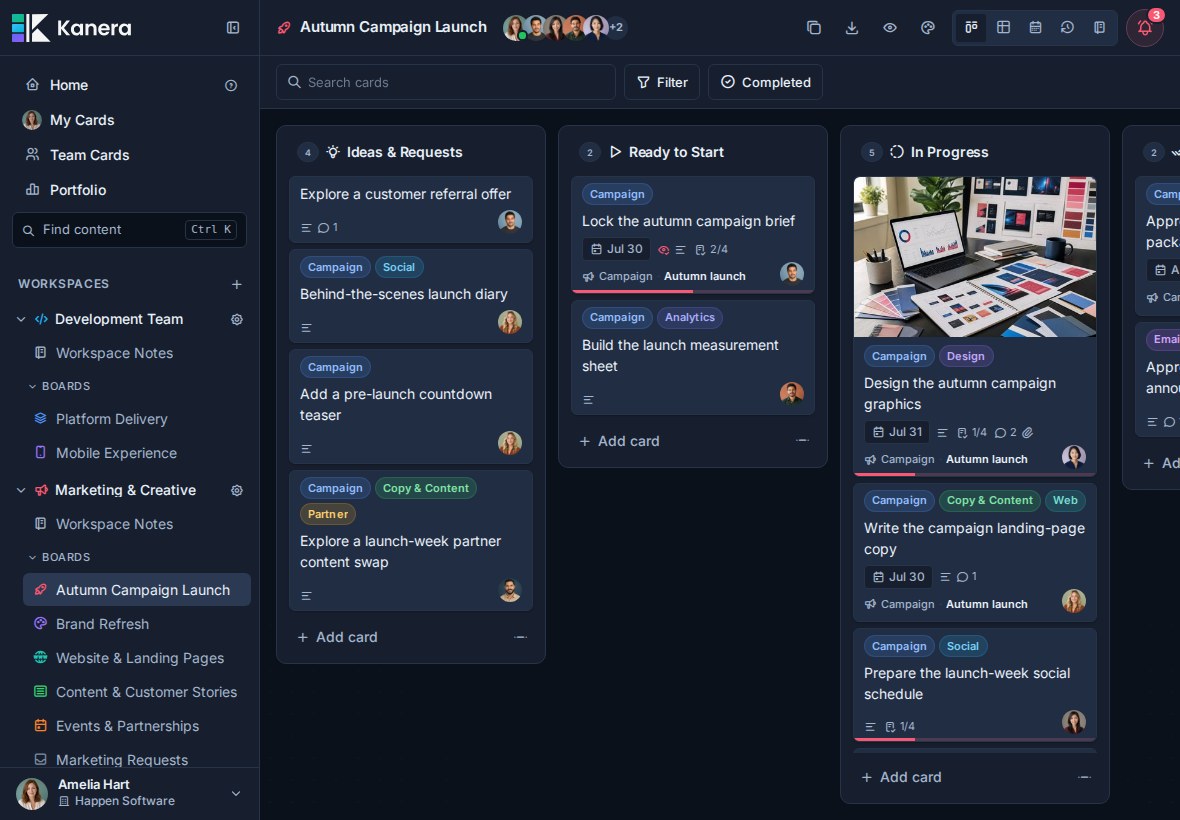Open Ready to Start column options menu

pos(802,441)
